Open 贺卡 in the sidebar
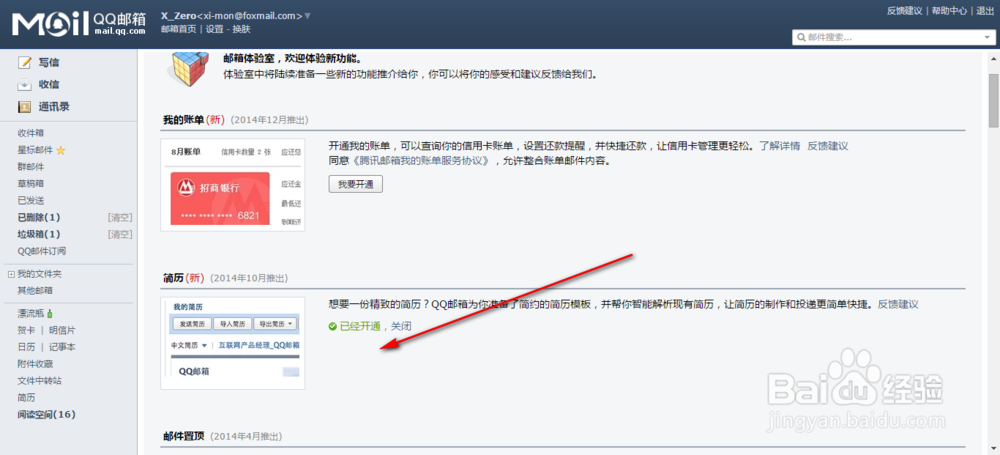 [x=26, y=331]
